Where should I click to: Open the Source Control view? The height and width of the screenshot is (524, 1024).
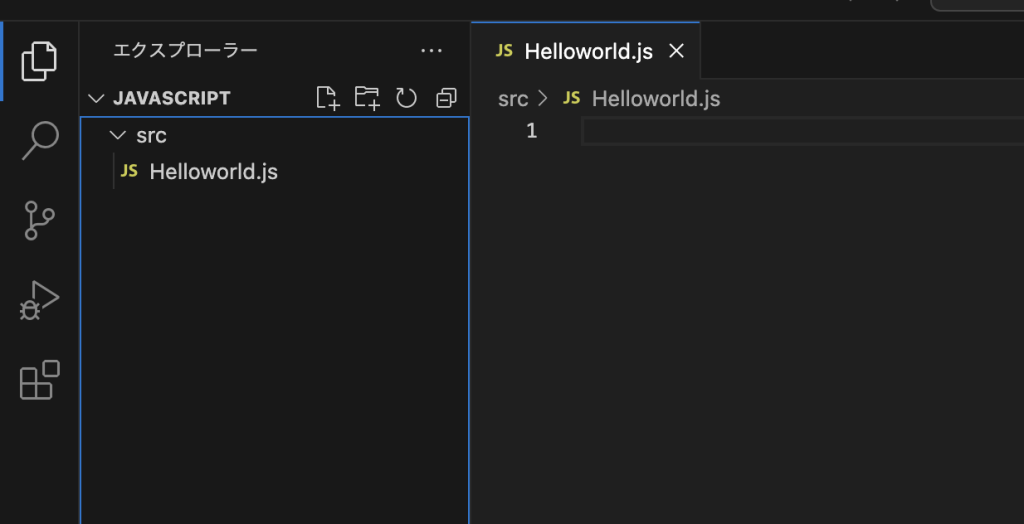coord(39,220)
